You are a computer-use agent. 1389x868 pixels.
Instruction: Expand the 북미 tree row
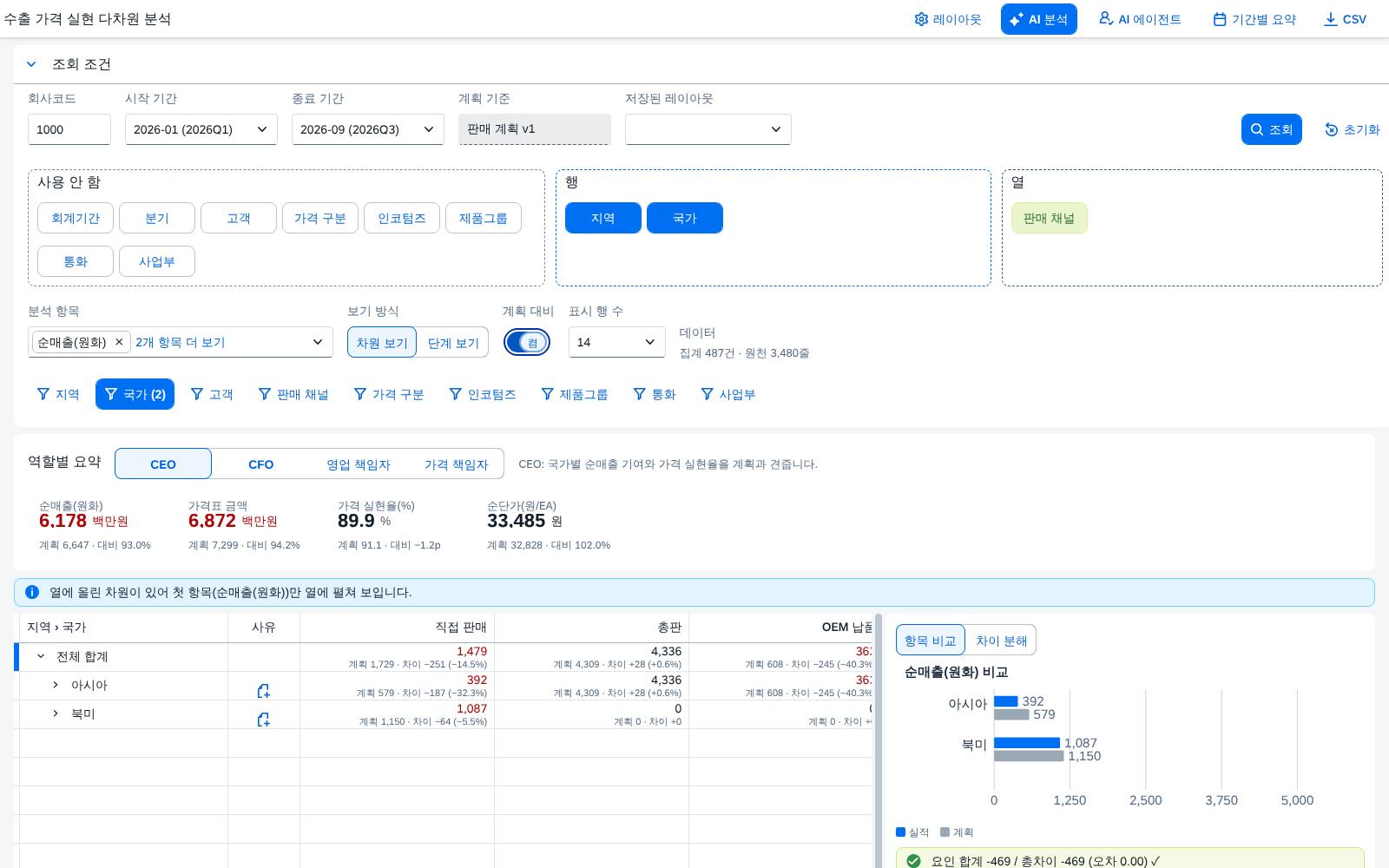tap(56, 713)
